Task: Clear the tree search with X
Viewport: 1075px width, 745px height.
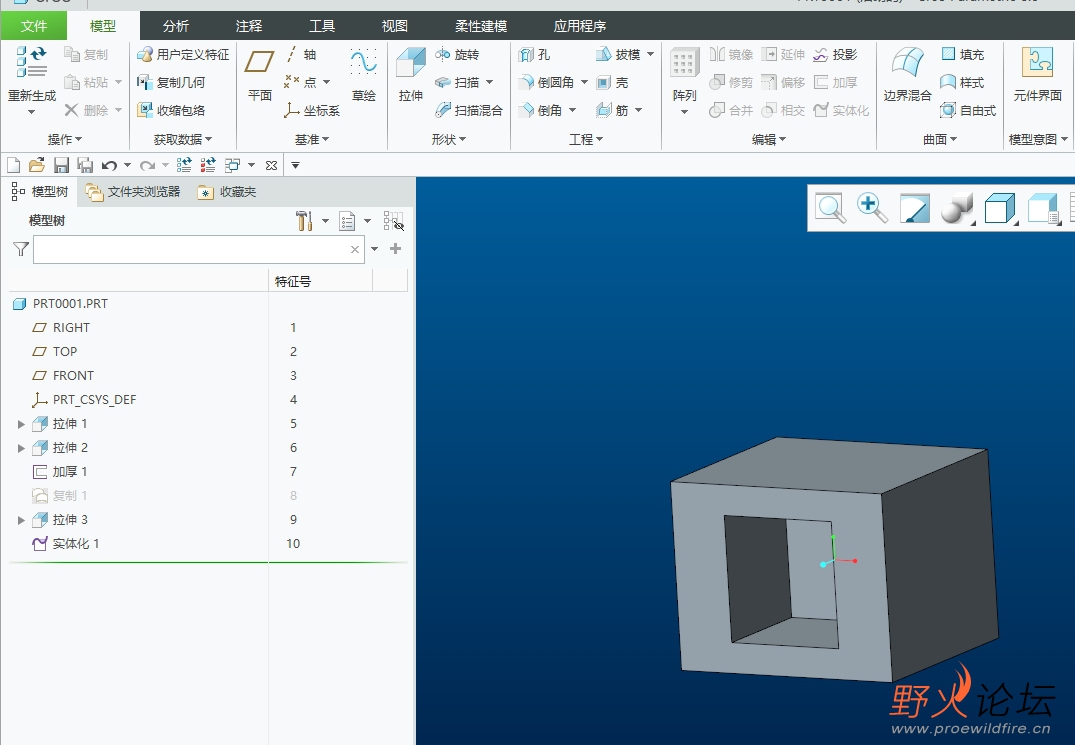Action: click(354, 249)
